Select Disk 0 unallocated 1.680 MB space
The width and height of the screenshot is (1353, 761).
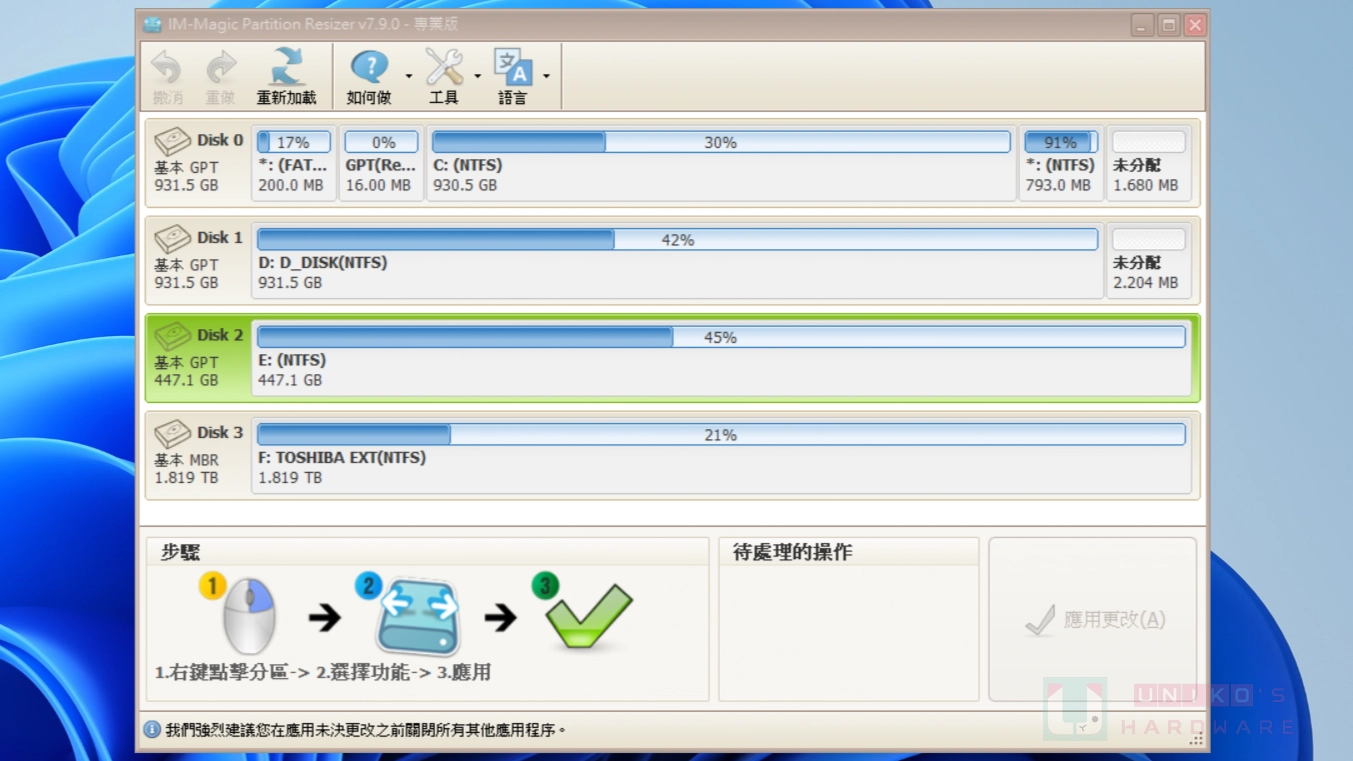point(1148,163)
